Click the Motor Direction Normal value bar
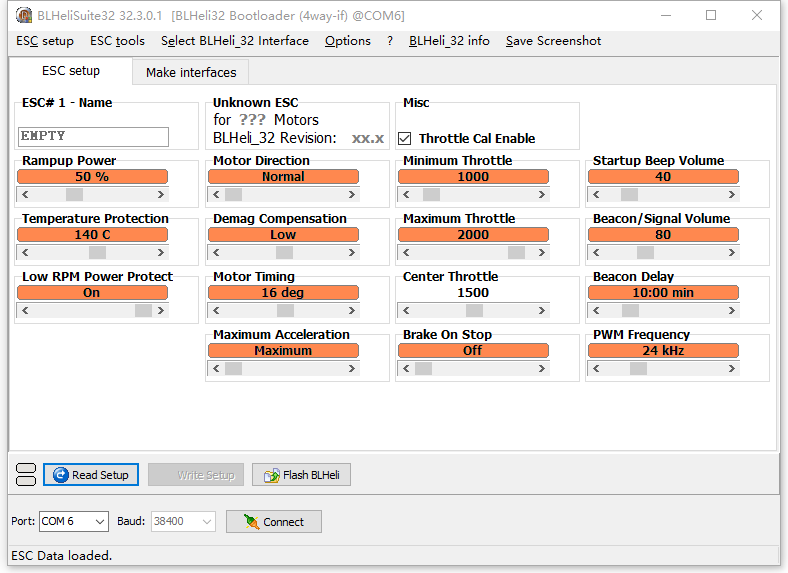Screen dimensions: 788x573 tap(283, 176)
